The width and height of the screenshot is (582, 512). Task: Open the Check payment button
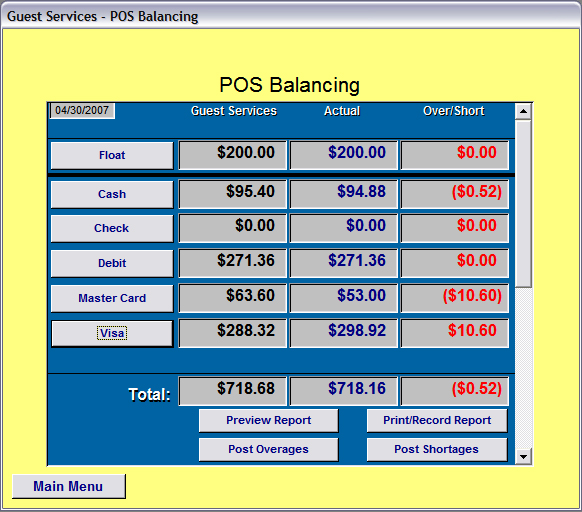click(x=112, y=228)
